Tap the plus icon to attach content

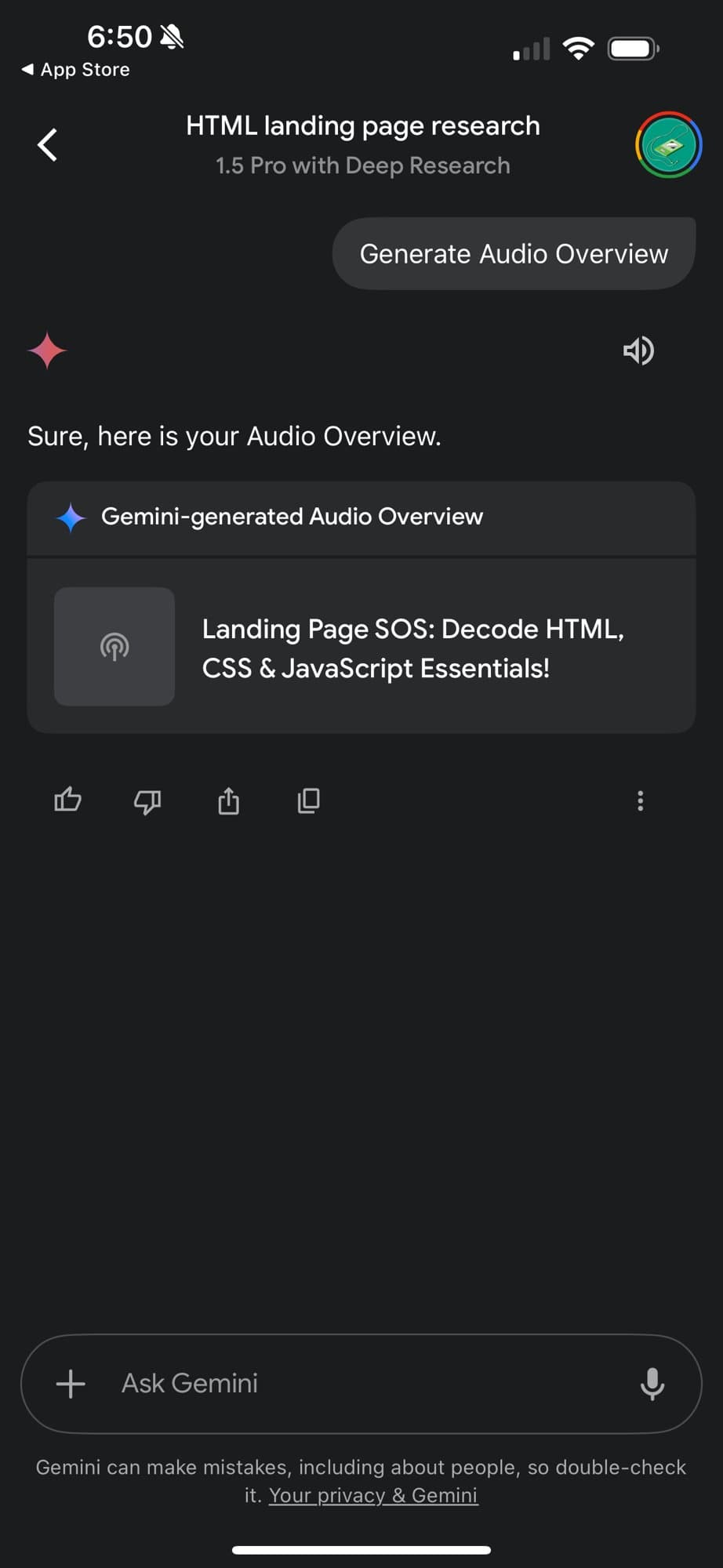click(x=70, y=1384)
